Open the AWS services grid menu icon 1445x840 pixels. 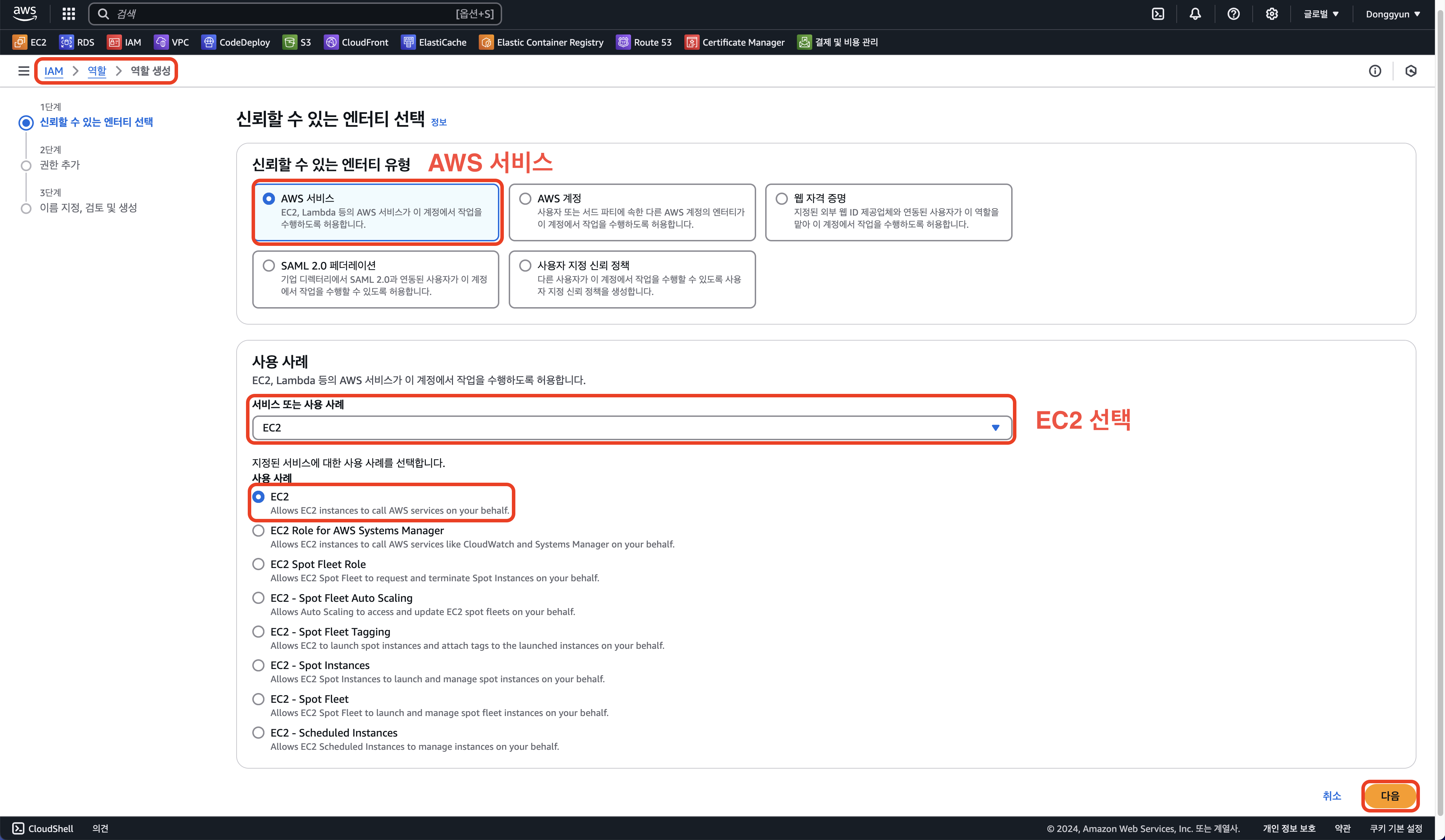[x=69, y=14]
